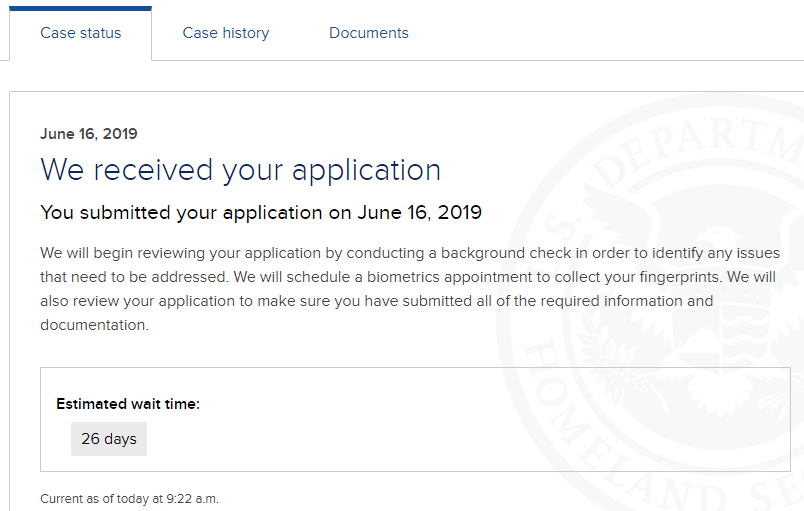Click the 26 days wait time badge
This screenshot has width=804, height=511.
click(x=109, y=439)
